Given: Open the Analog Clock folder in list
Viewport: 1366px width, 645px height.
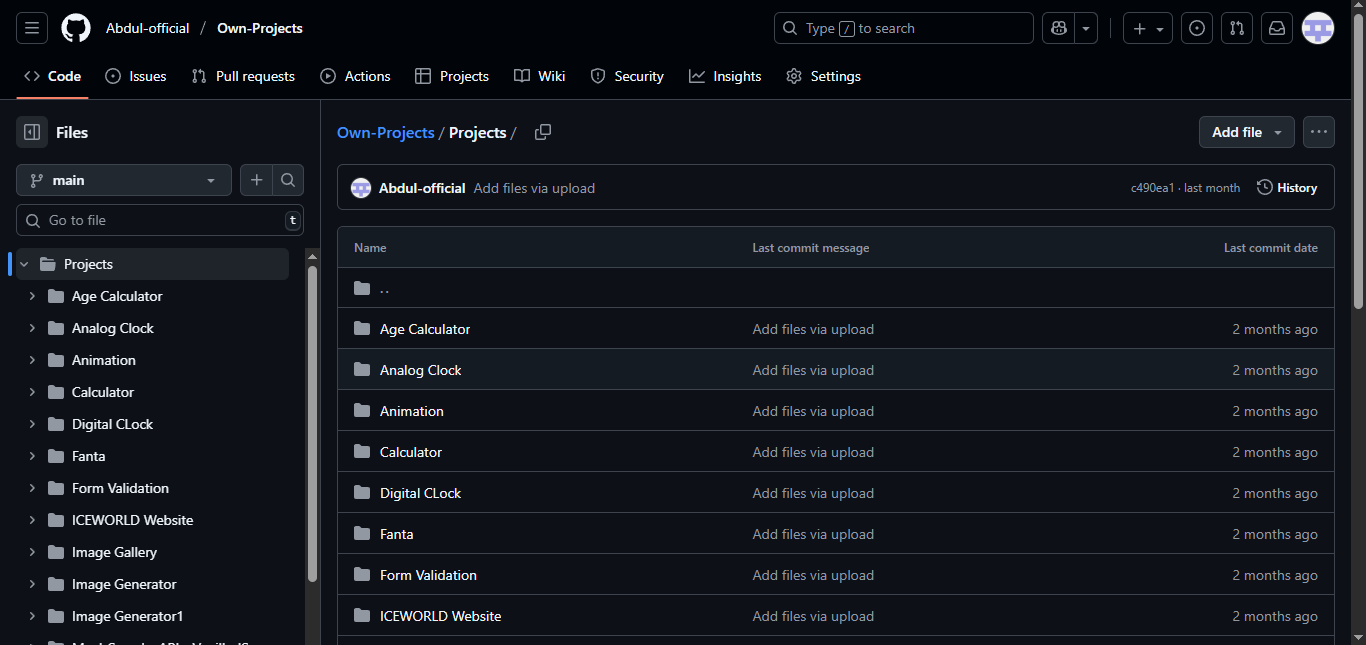Looking at the screenshot, I should click(x=420, y=370).
